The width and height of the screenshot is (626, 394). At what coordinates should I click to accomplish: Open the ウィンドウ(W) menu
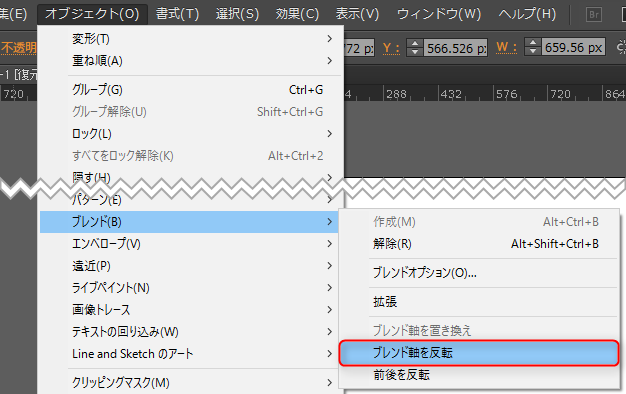click(439, 14)
